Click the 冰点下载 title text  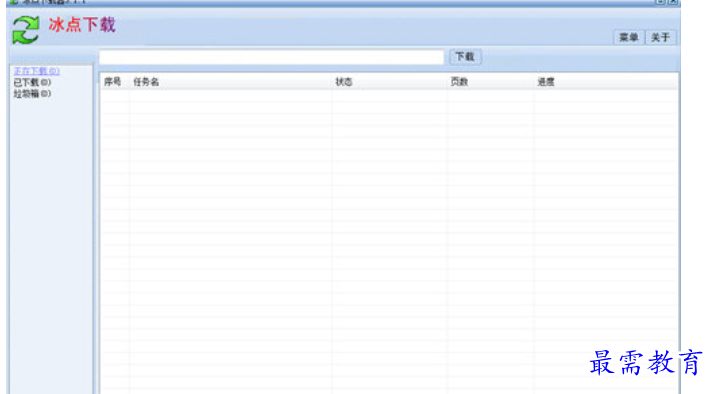coord(82,25)
